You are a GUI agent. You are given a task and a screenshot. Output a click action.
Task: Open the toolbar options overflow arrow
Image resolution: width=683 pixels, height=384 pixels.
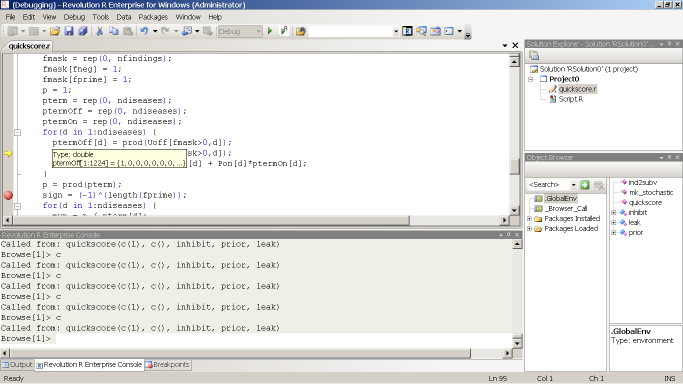[x=468, y=35]
